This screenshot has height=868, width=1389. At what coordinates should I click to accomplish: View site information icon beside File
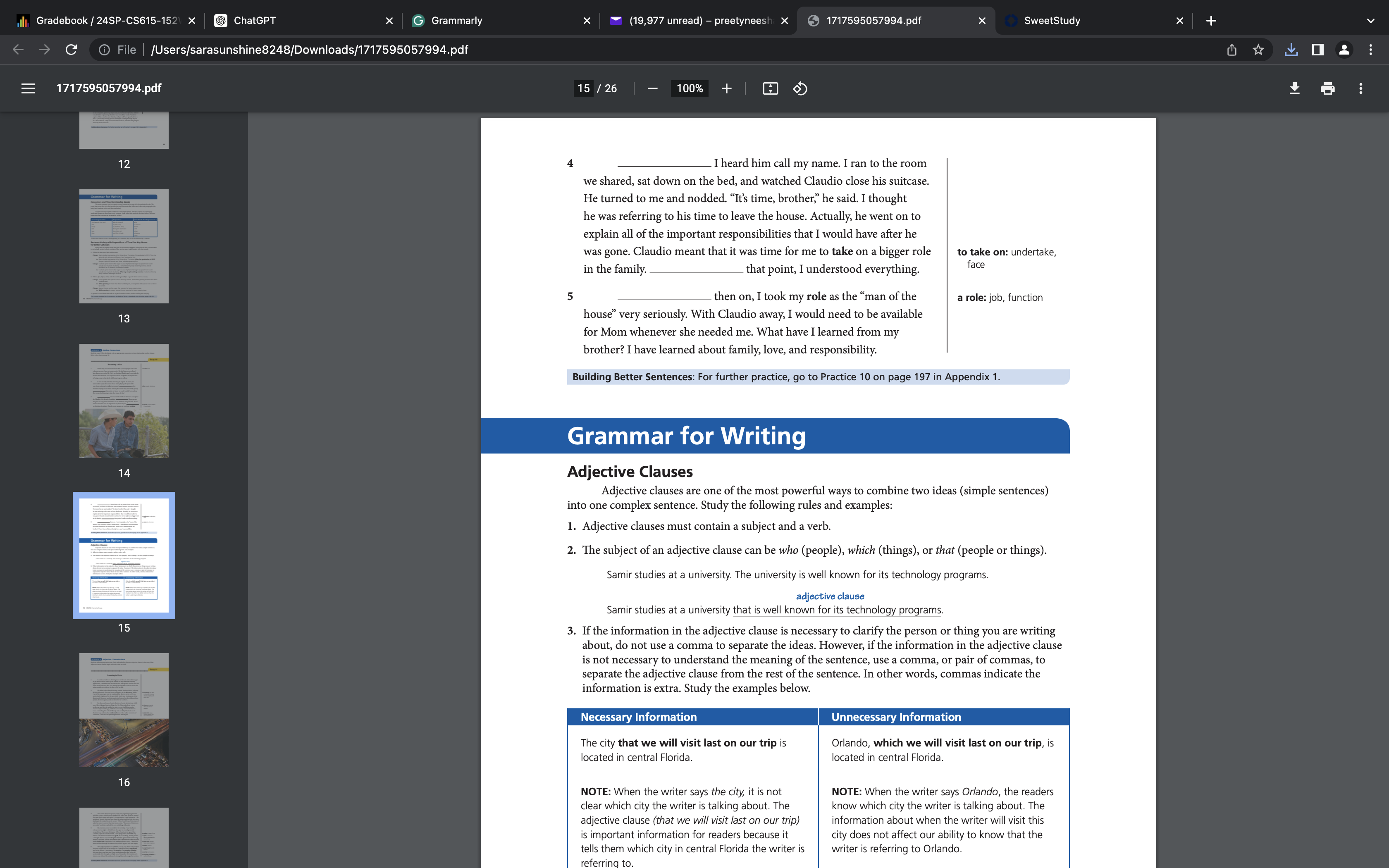[x=105, y=50]
